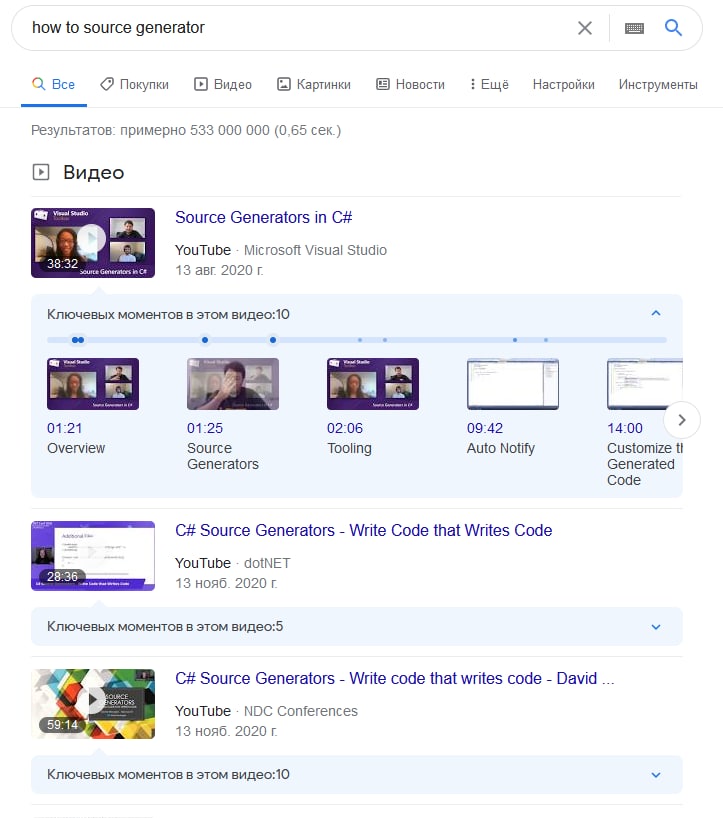The image size is (723, 818).
Task: Open Настройки
Action: (563, 85)
